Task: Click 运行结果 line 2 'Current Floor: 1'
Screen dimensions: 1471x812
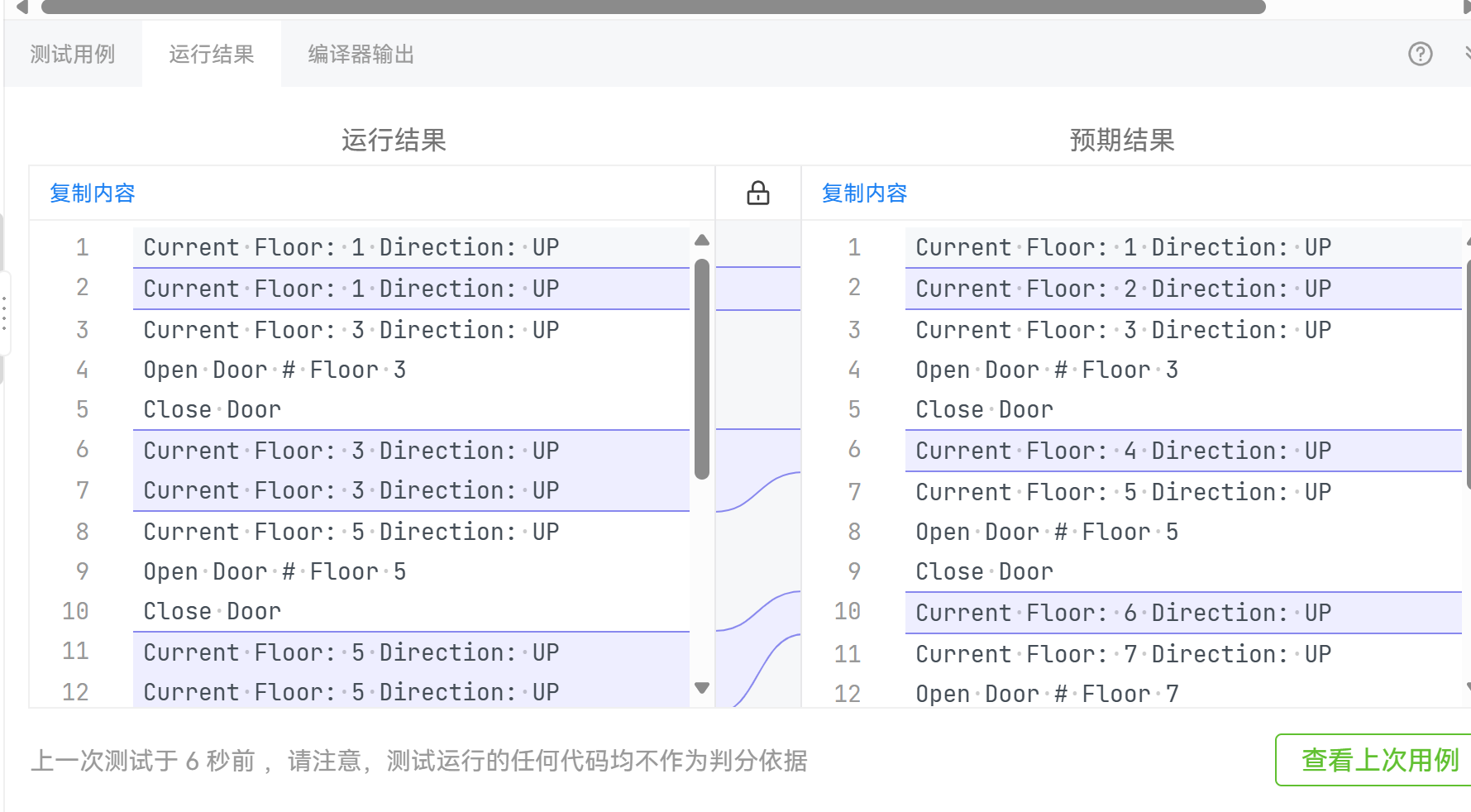Action: (351, 289)
